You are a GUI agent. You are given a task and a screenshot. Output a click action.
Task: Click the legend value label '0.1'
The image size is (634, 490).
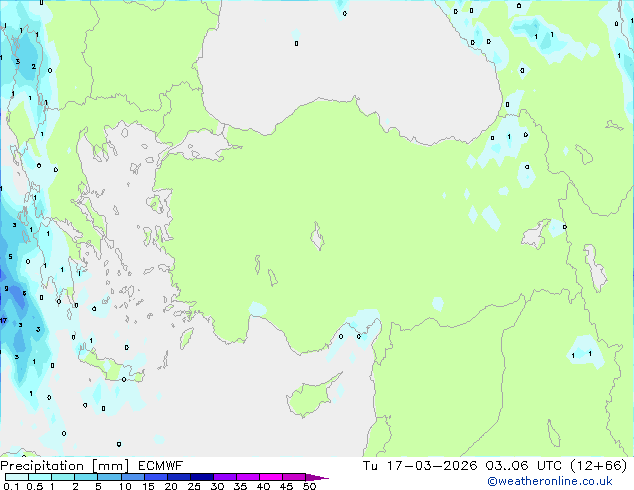point(11,486)
